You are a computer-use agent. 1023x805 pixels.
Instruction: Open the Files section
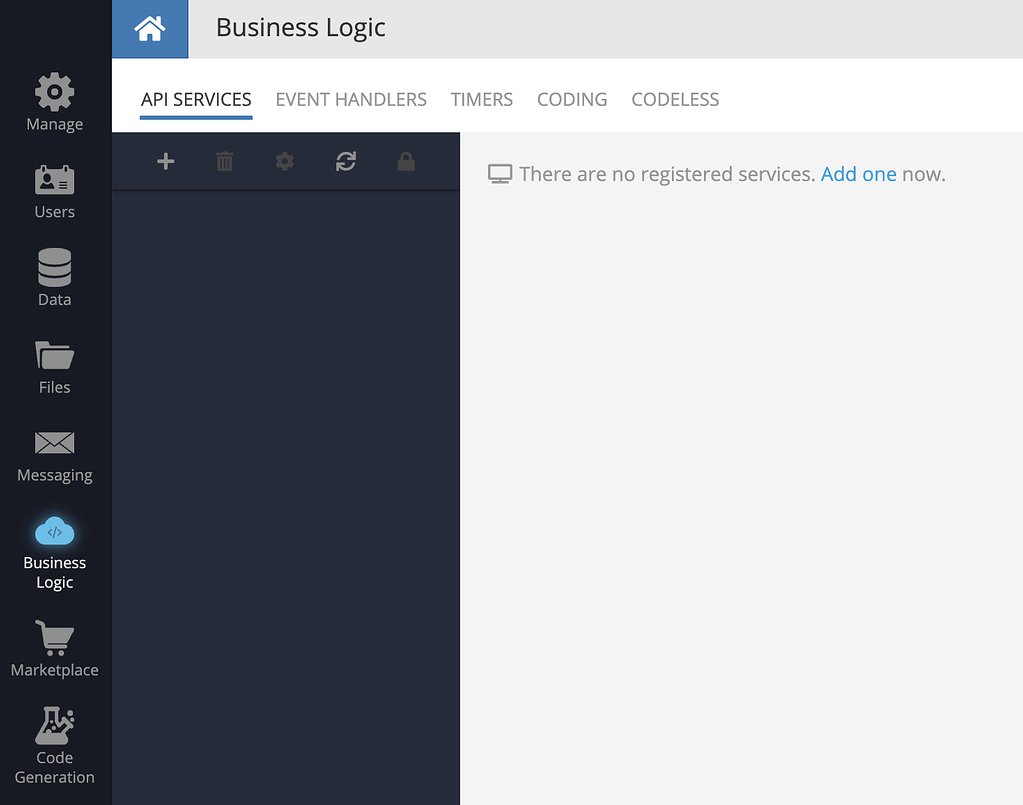[x=54, y=366]
